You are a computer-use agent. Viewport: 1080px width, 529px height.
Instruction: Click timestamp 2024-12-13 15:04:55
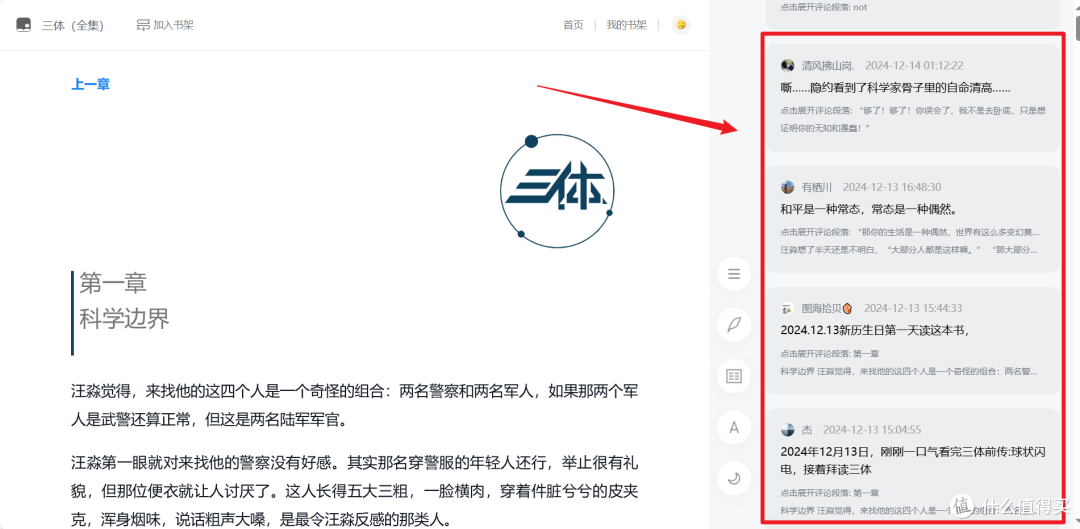[x=872, y=430]
